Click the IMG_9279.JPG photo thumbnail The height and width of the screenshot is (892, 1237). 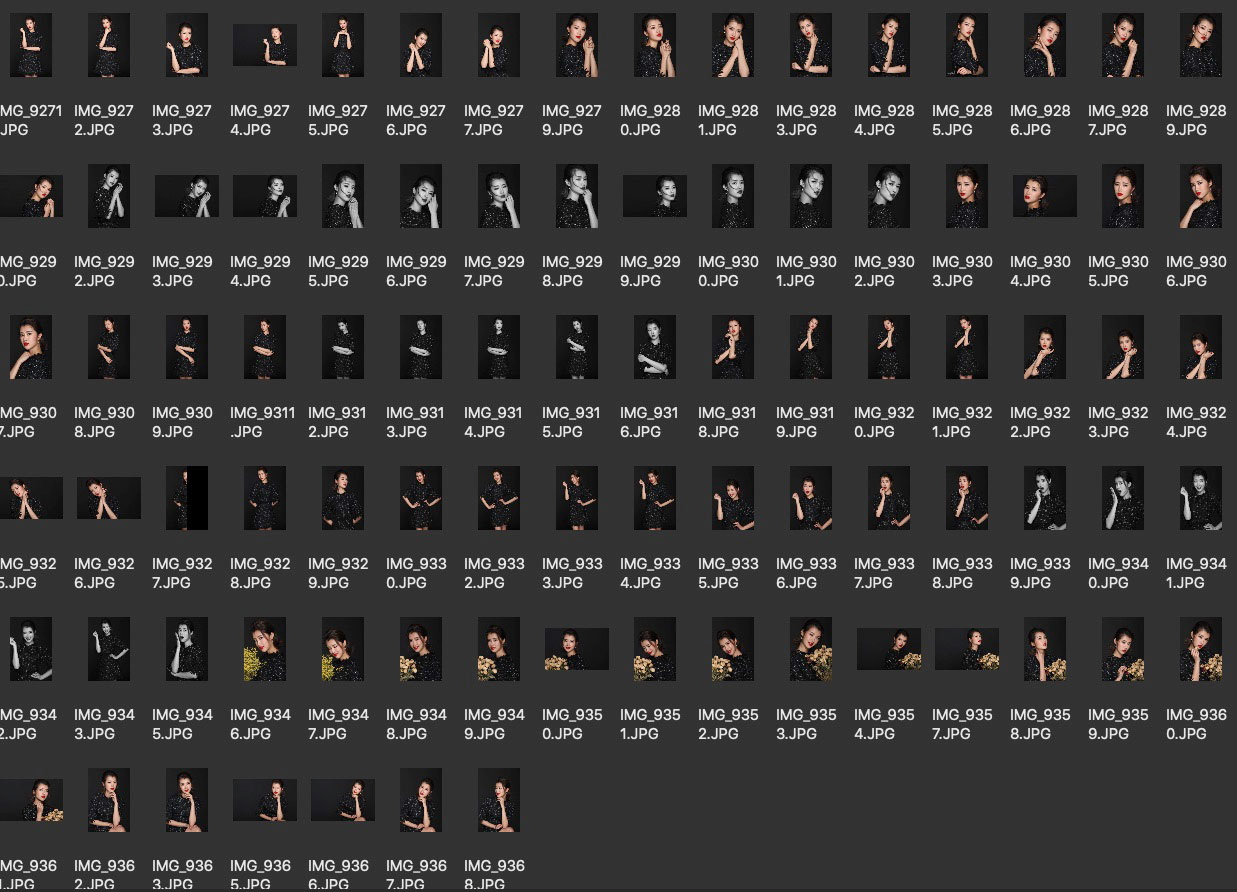point(577,45)
